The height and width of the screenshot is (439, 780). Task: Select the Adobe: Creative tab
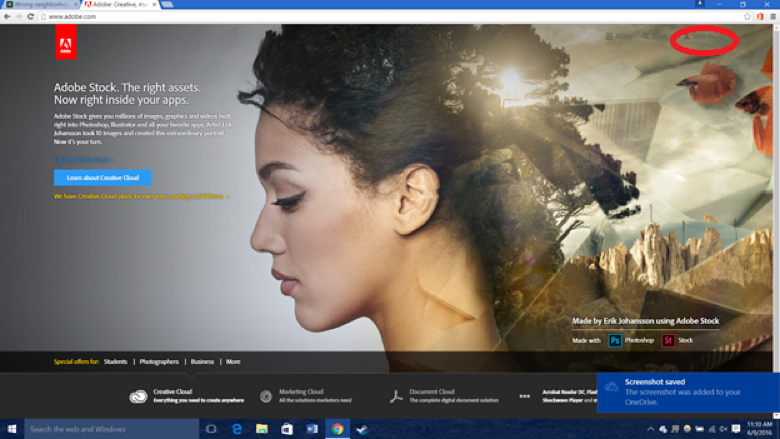(x=119, y=4)
